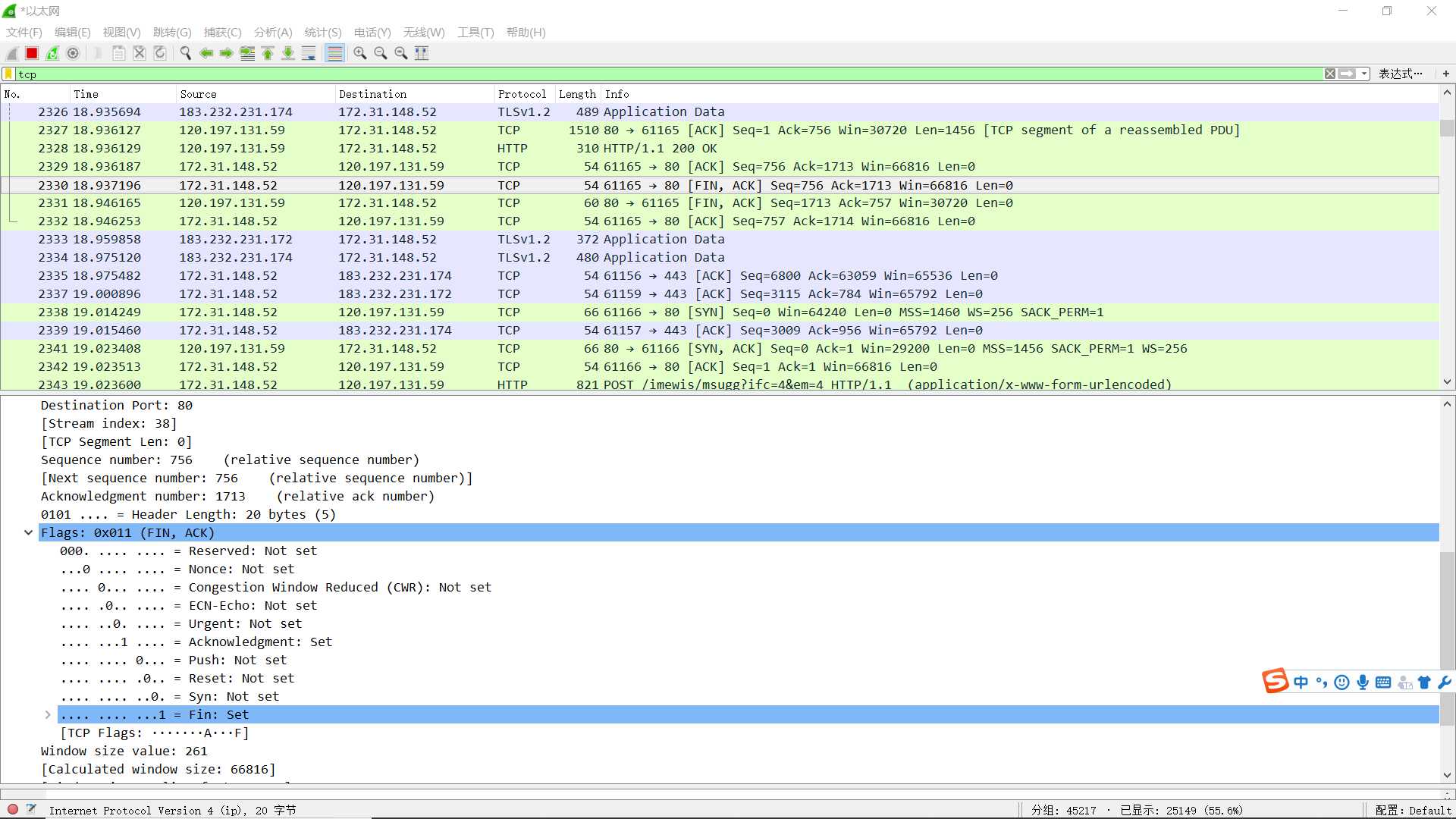Open display filter history dropdown

pyautogui.click(x=1364, y=74)
